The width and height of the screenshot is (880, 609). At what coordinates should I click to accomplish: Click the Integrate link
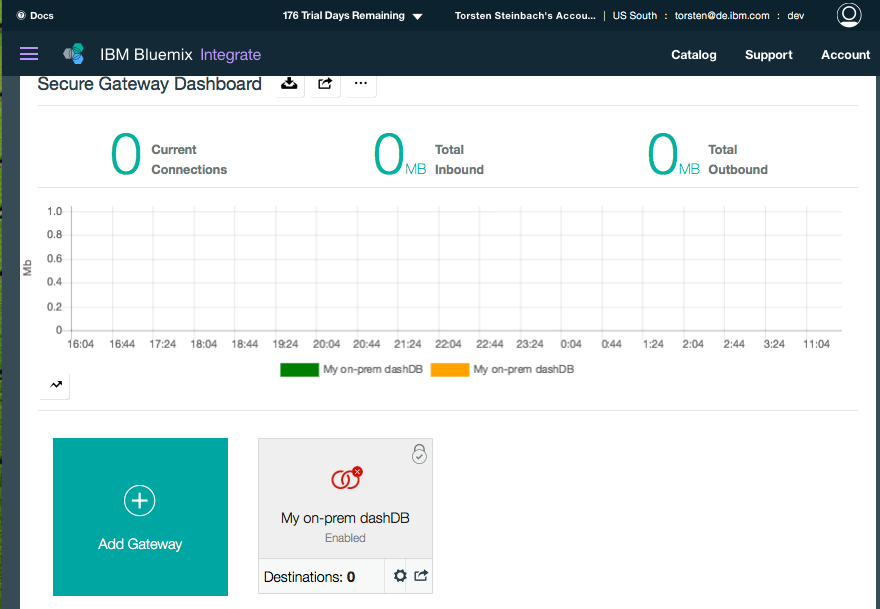(231, 54)
